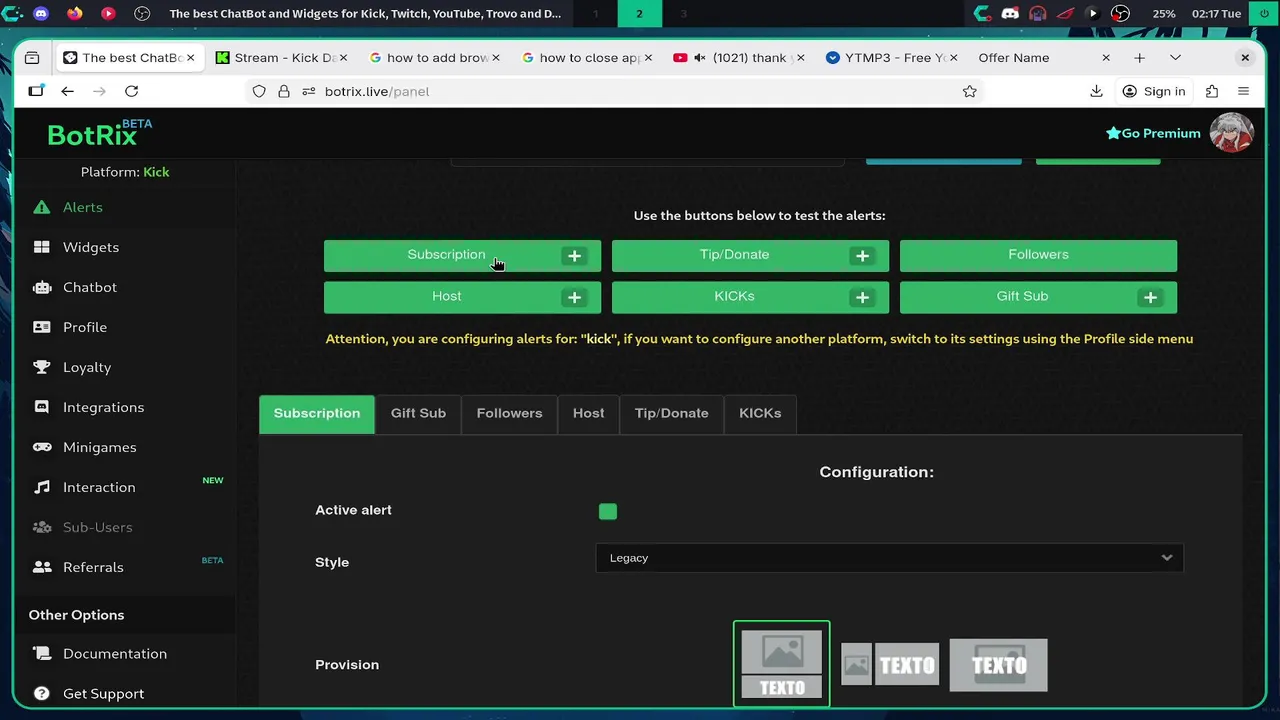Select the image-above-text provision layout
The height and width of the screenshot is (720, 1280).
[782, 664]
